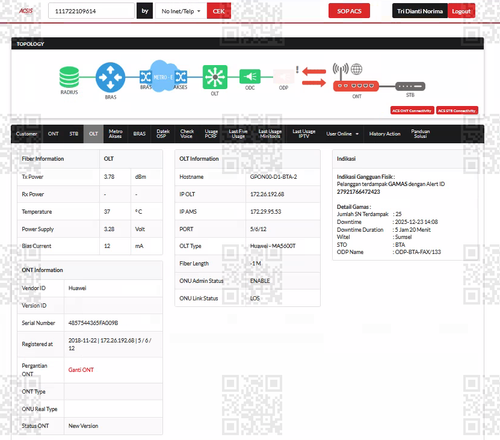Viewport: 500px width, 440px height.
Task: Select ONU Link Status value LOS
Action: (x=255, y=298)
